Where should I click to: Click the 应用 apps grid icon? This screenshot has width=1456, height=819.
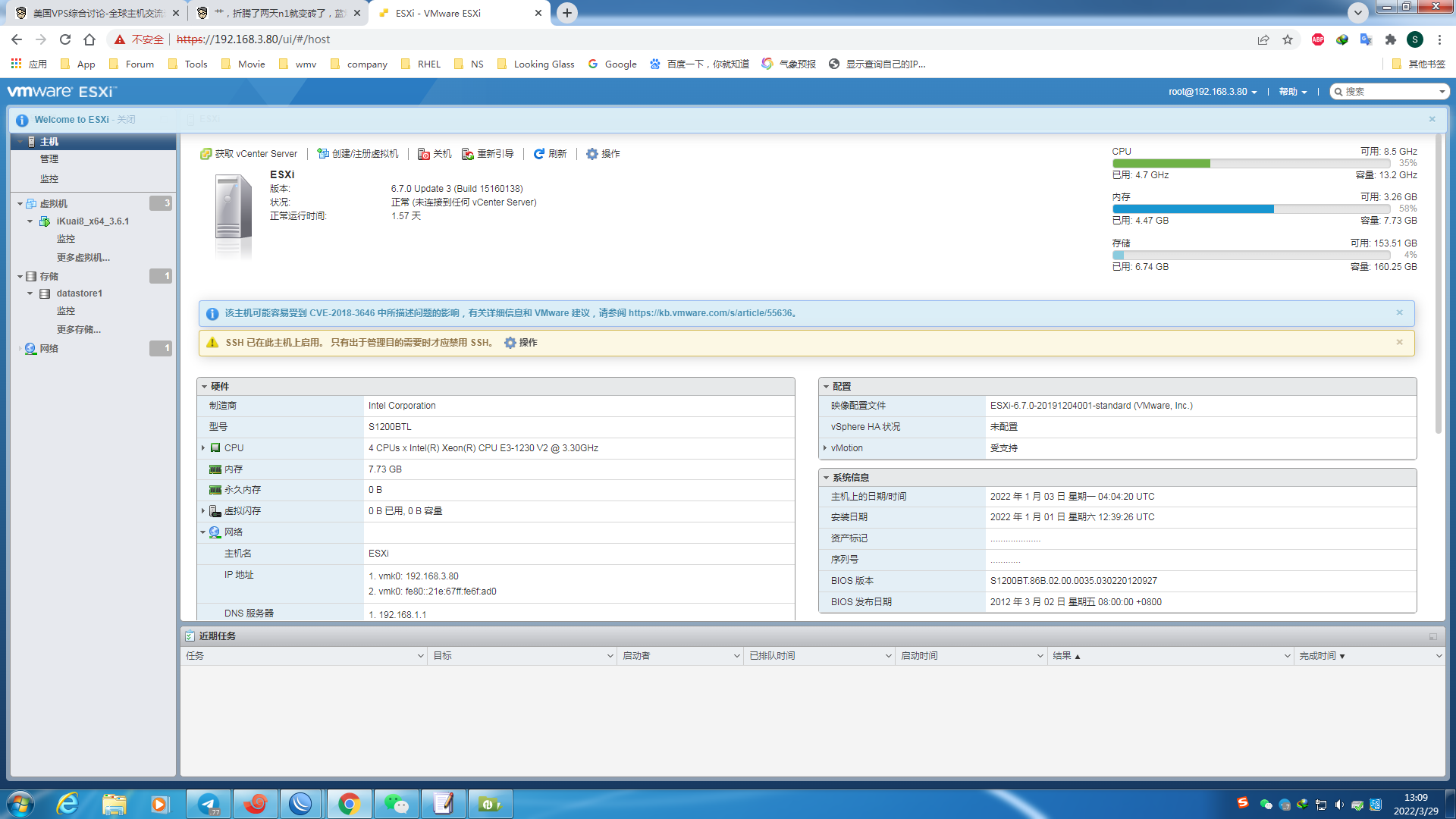click(x=16, y=64)
